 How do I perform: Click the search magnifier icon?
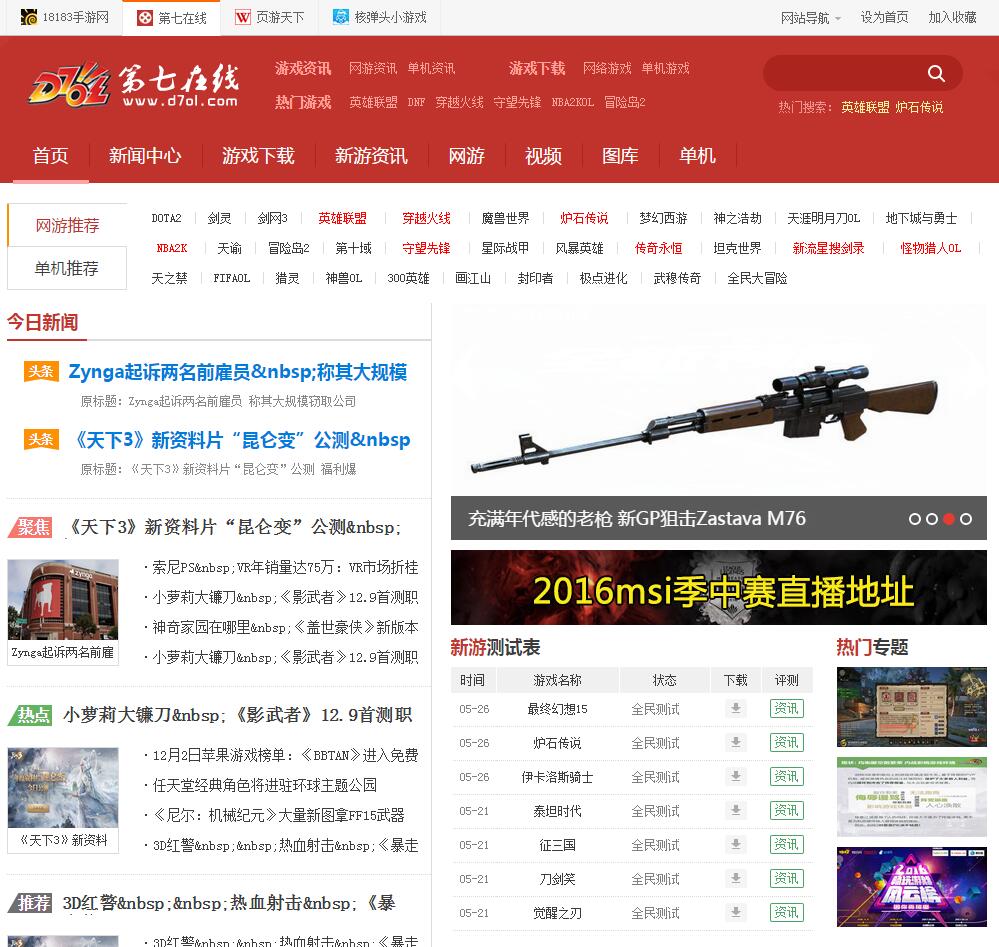coord(935,73)
